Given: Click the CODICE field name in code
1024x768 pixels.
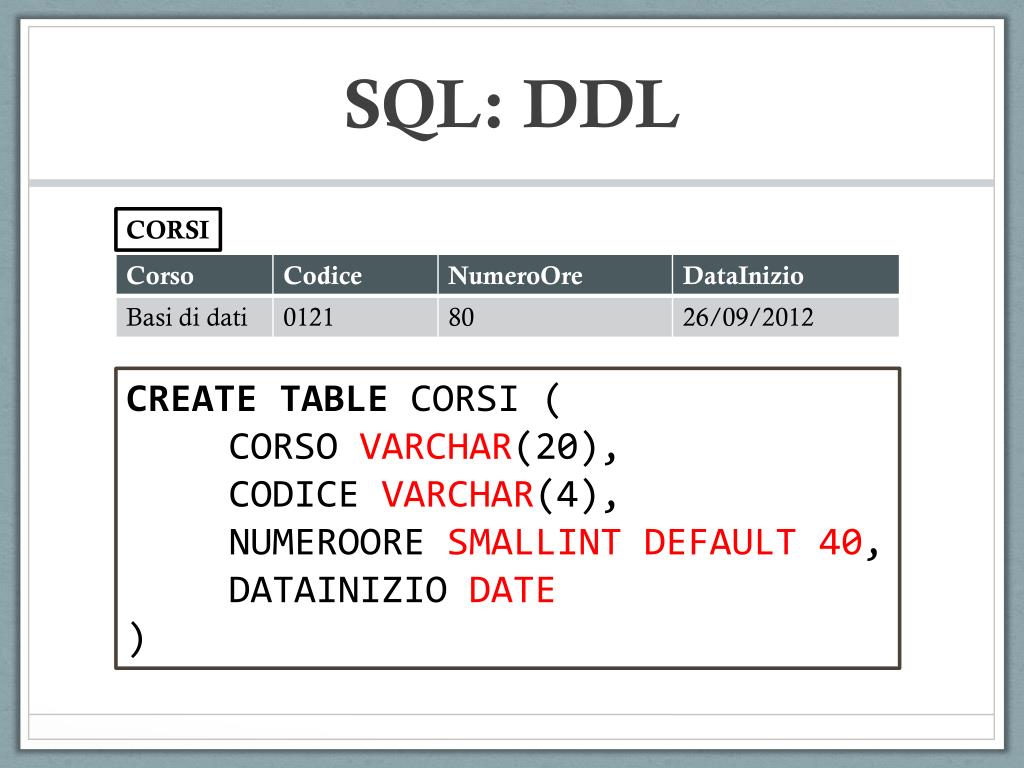Looking at the screenshot, I should tap(294, 494).
